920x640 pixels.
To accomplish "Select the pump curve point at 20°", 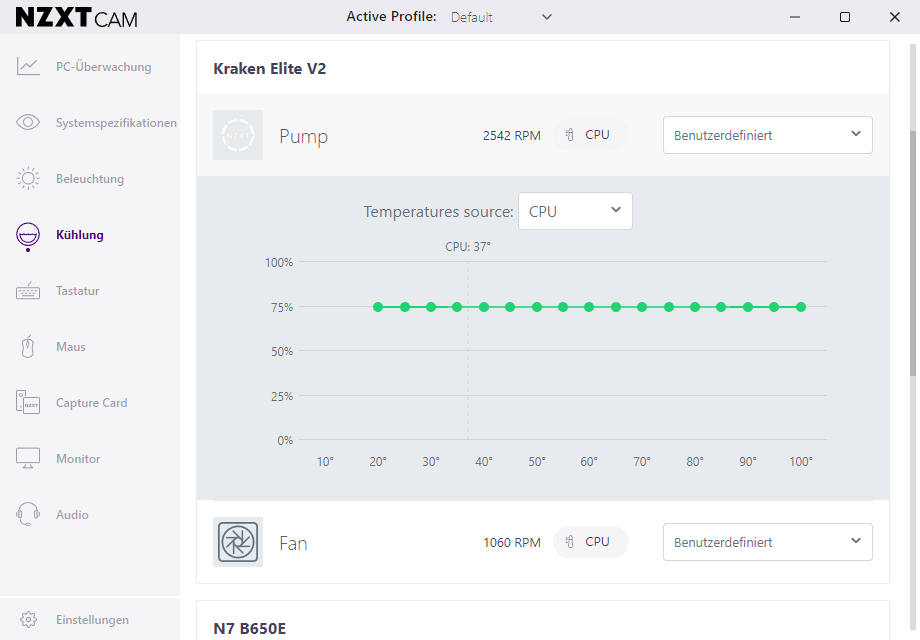I will [378, 307].
